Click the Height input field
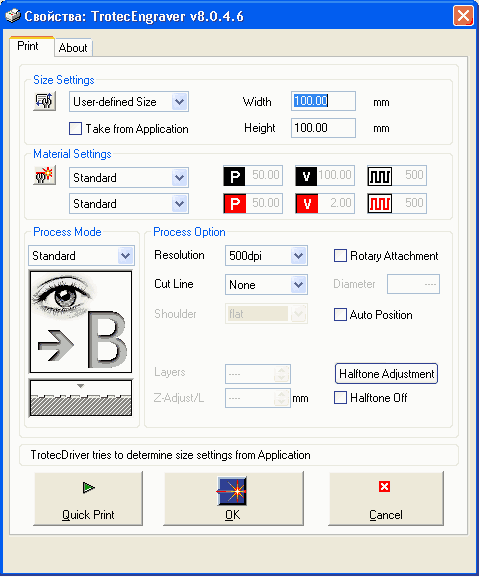 pos(323,128)
